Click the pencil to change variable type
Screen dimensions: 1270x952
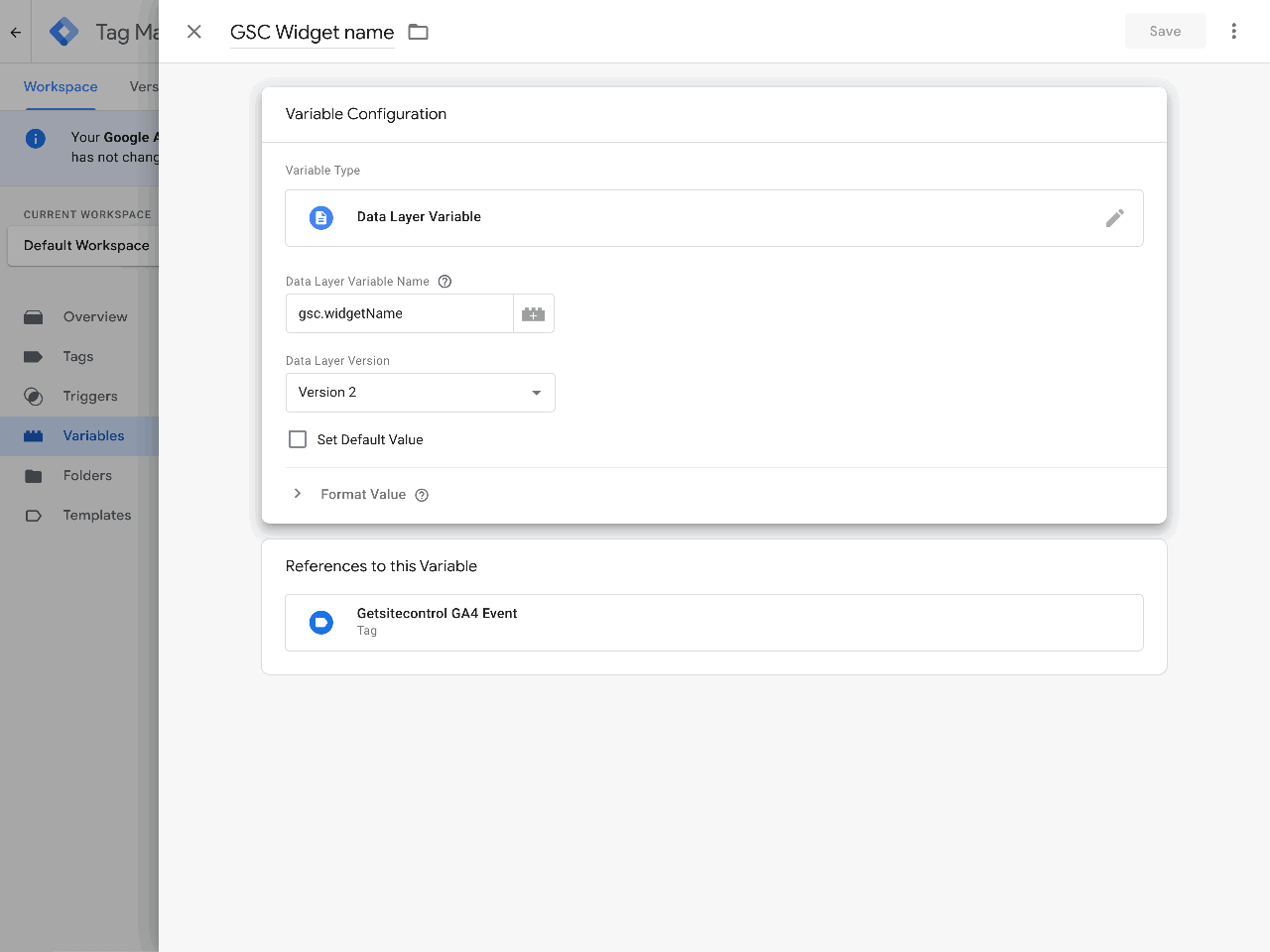[x=1115, y=217]
